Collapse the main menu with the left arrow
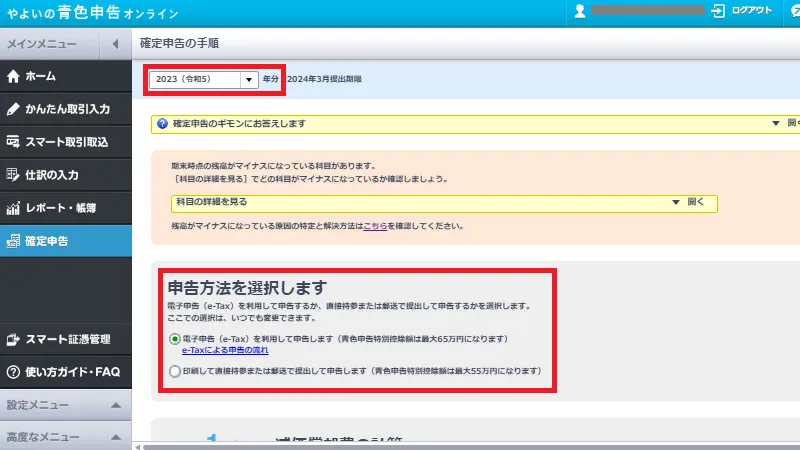The image size is (800, 450). pos(115,44)
